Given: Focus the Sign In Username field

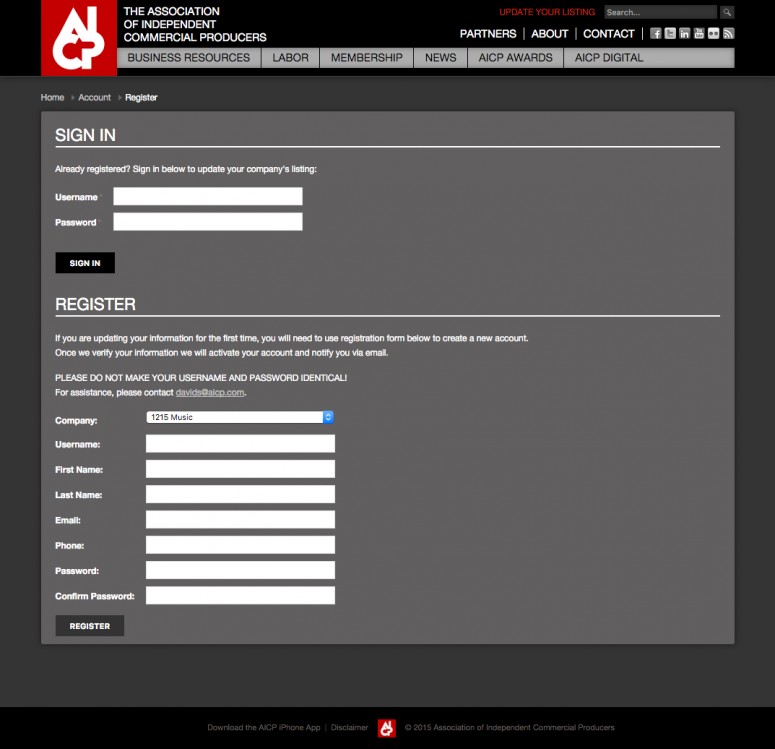Looking at the screenshot, I should (x=208, y=196).
